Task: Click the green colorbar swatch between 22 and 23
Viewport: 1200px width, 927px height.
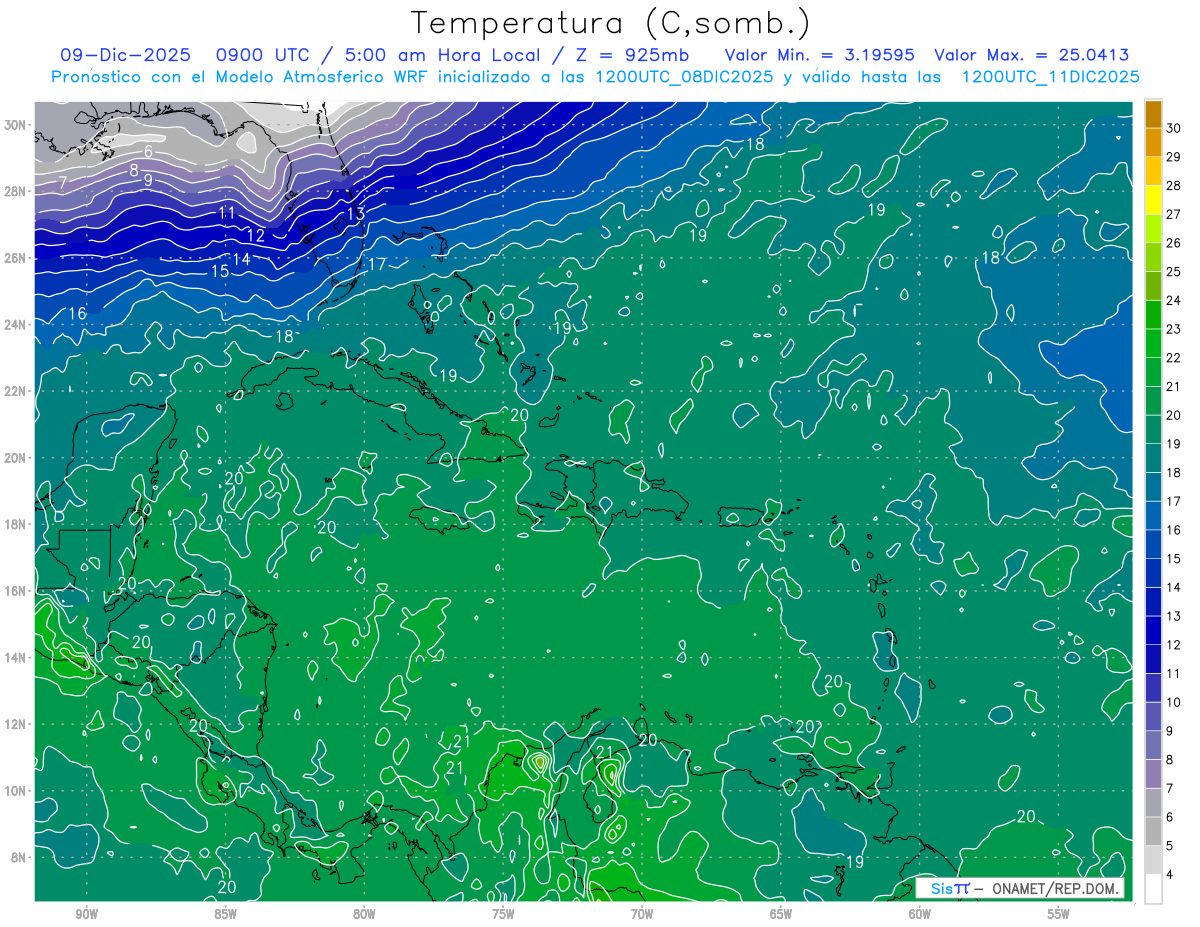Action: point(1153,343)
